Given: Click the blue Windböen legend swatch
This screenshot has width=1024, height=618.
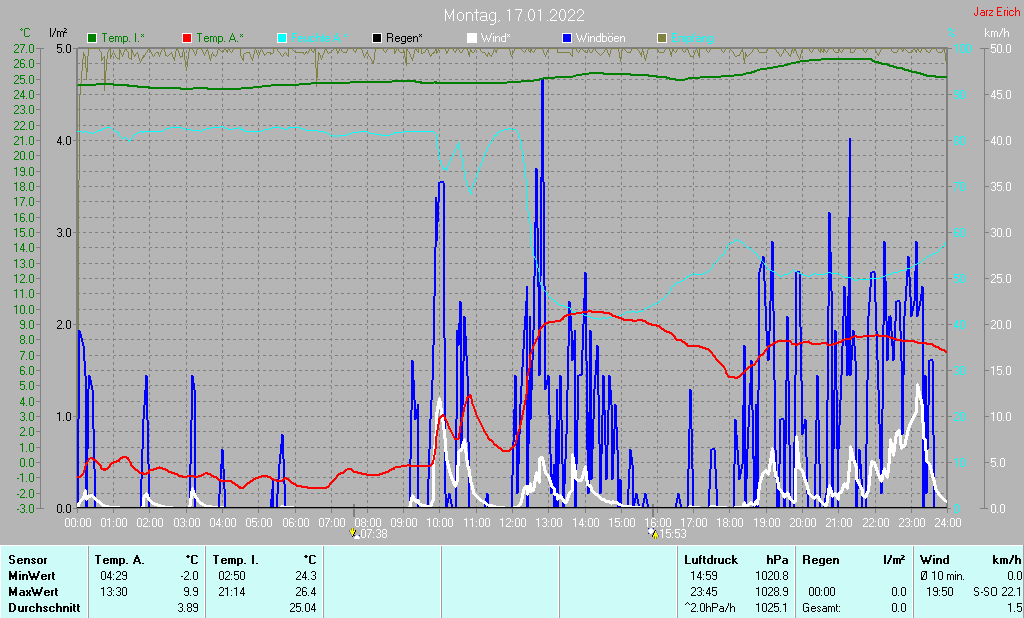Looking at the screenshot, I should click(x=567, y=38).
